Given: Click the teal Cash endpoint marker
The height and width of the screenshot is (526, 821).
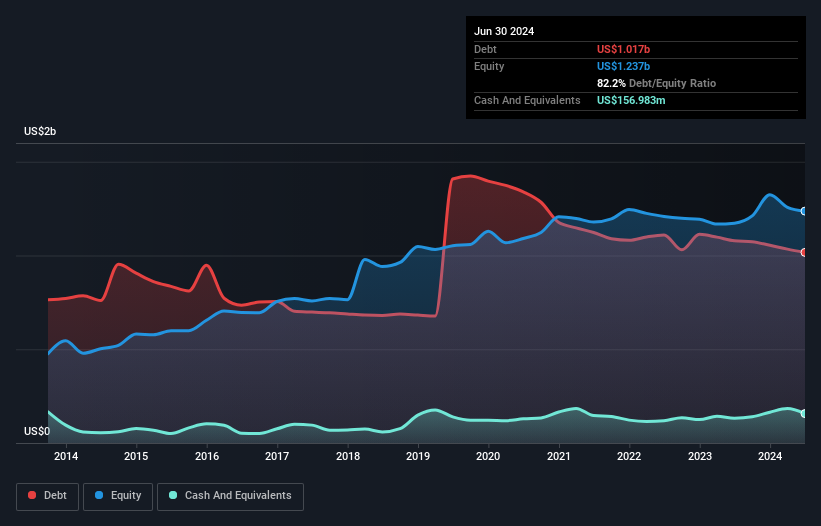Looking at the screenshot, I should coord(804,413).
